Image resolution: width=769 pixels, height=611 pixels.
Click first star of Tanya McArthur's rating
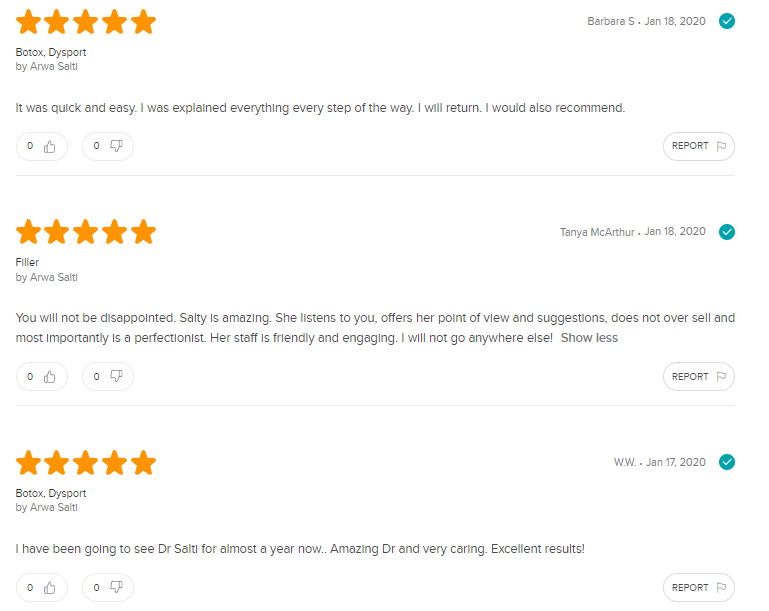(x=29, y=232)
